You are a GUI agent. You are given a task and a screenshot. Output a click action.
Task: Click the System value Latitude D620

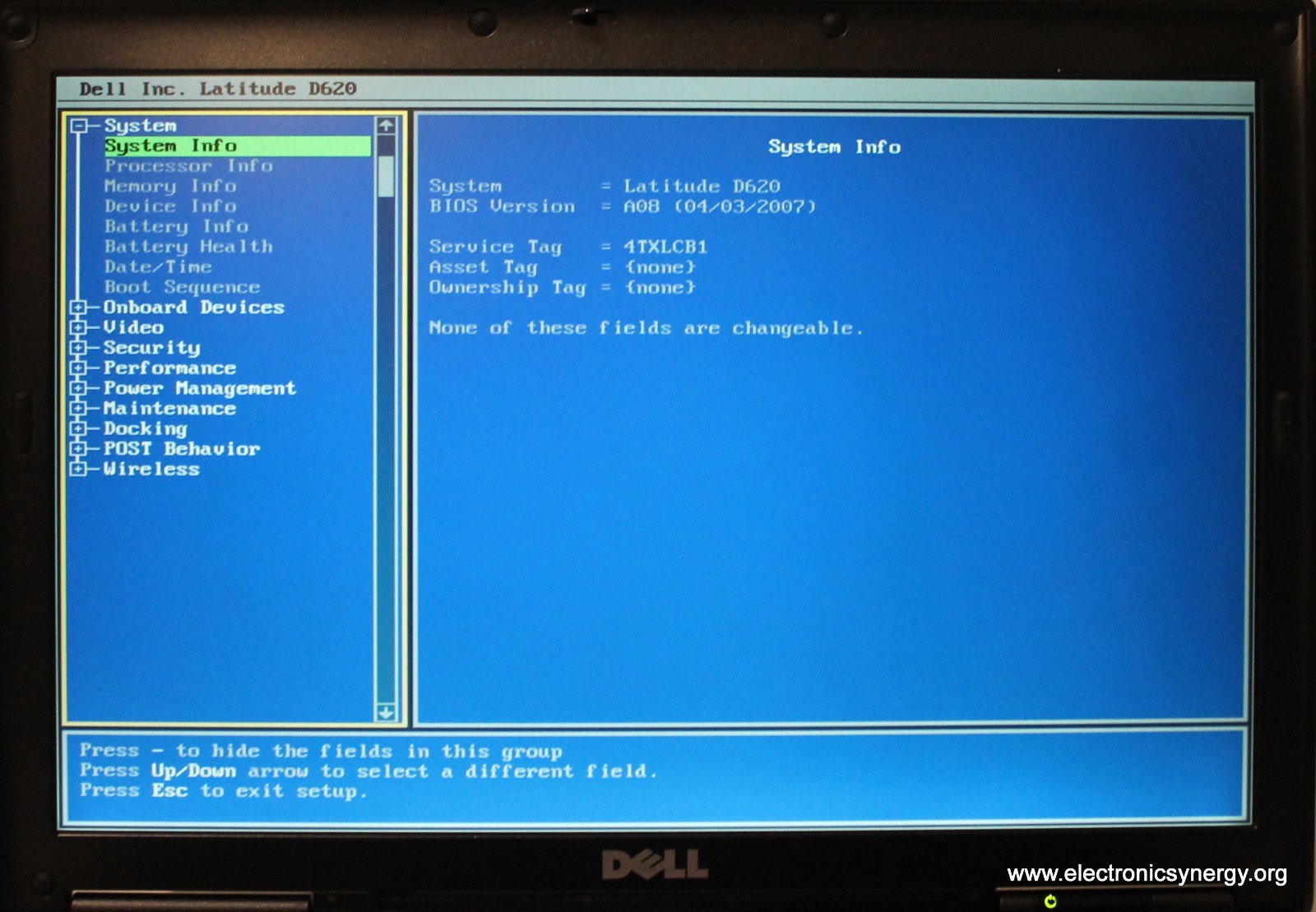point(702,187)
